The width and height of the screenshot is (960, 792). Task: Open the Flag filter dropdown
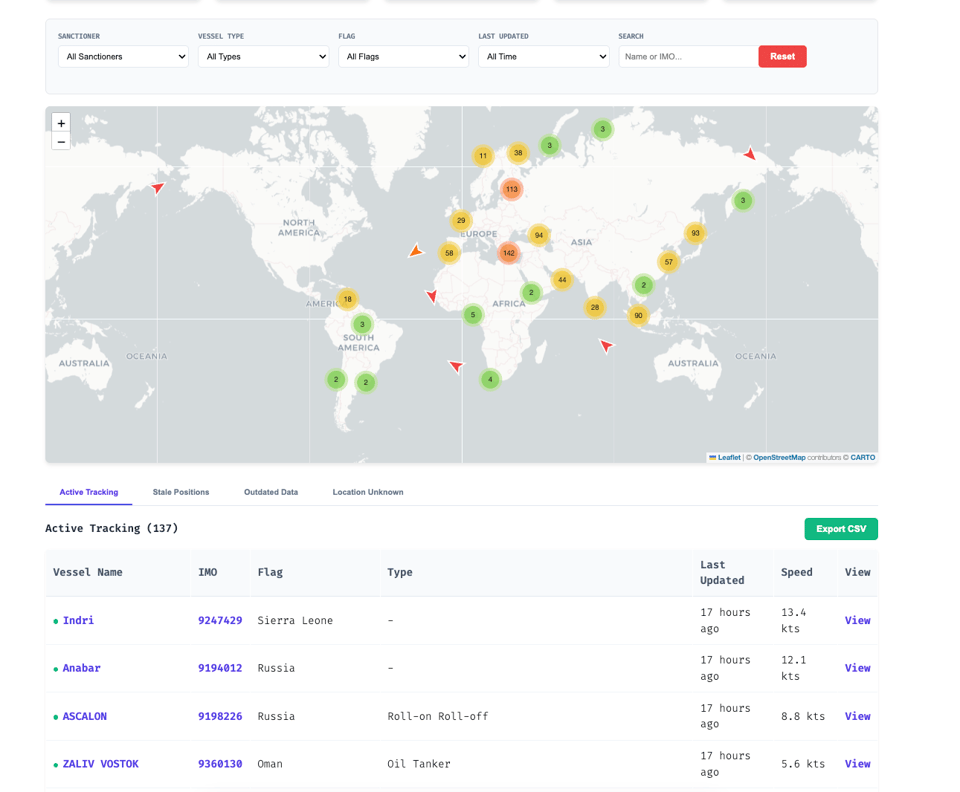(403, 57)
